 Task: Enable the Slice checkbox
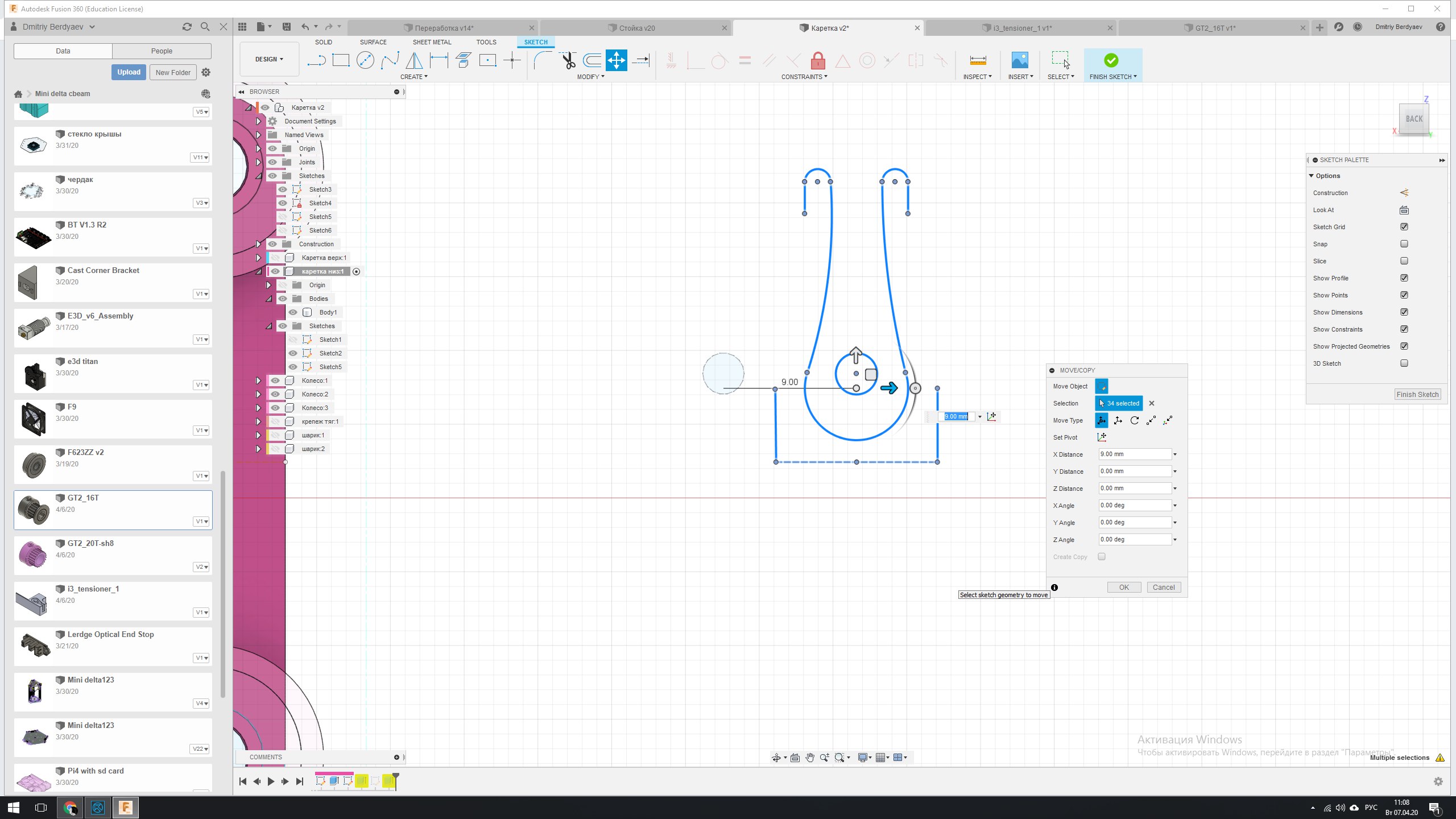point(1404,261)
